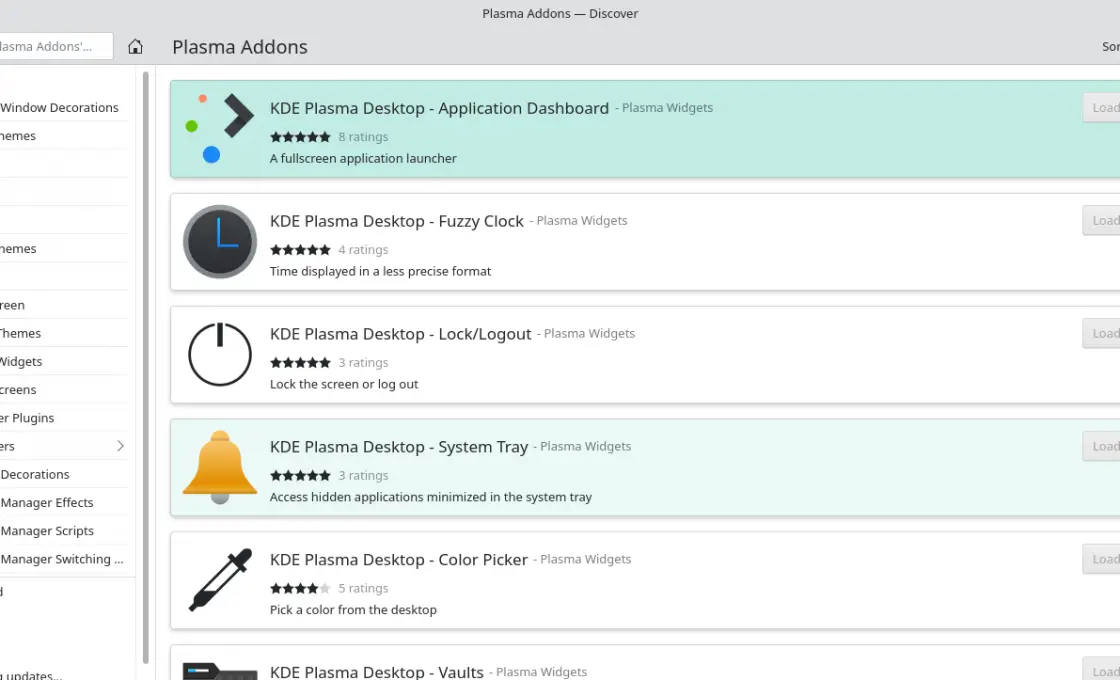This screenshot has height=680, width=1120.
Task: Click 'Access hidden applications minimized in the system tray'
Action: (431, 496)
